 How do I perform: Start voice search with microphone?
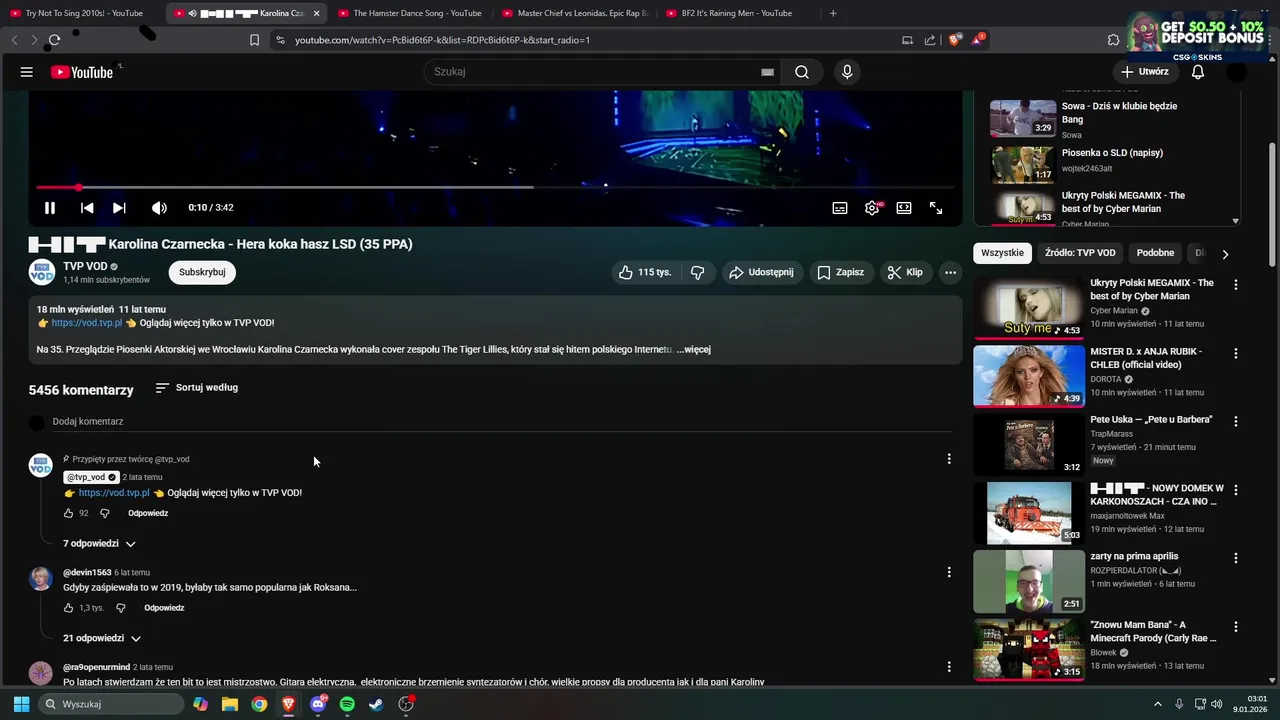coord(847,72)
